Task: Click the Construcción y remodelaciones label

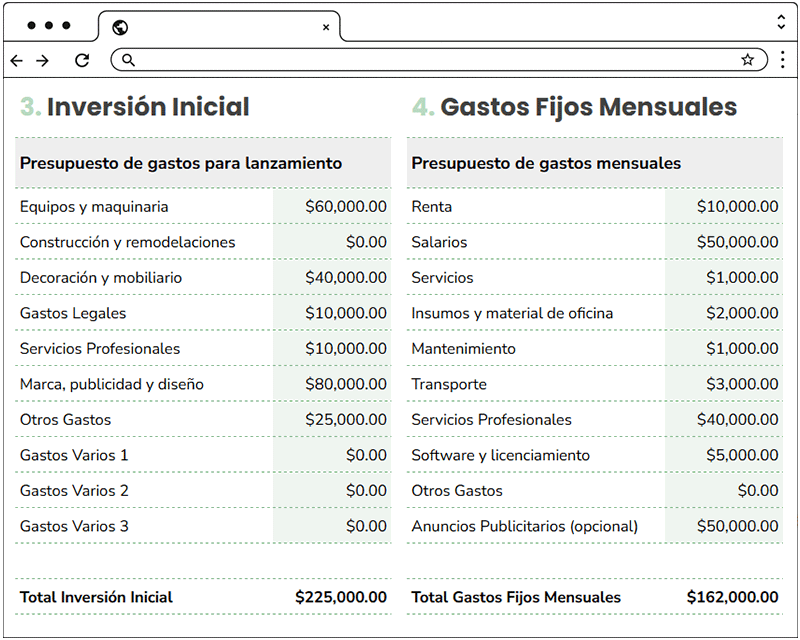Action: (x=128, y=242)
